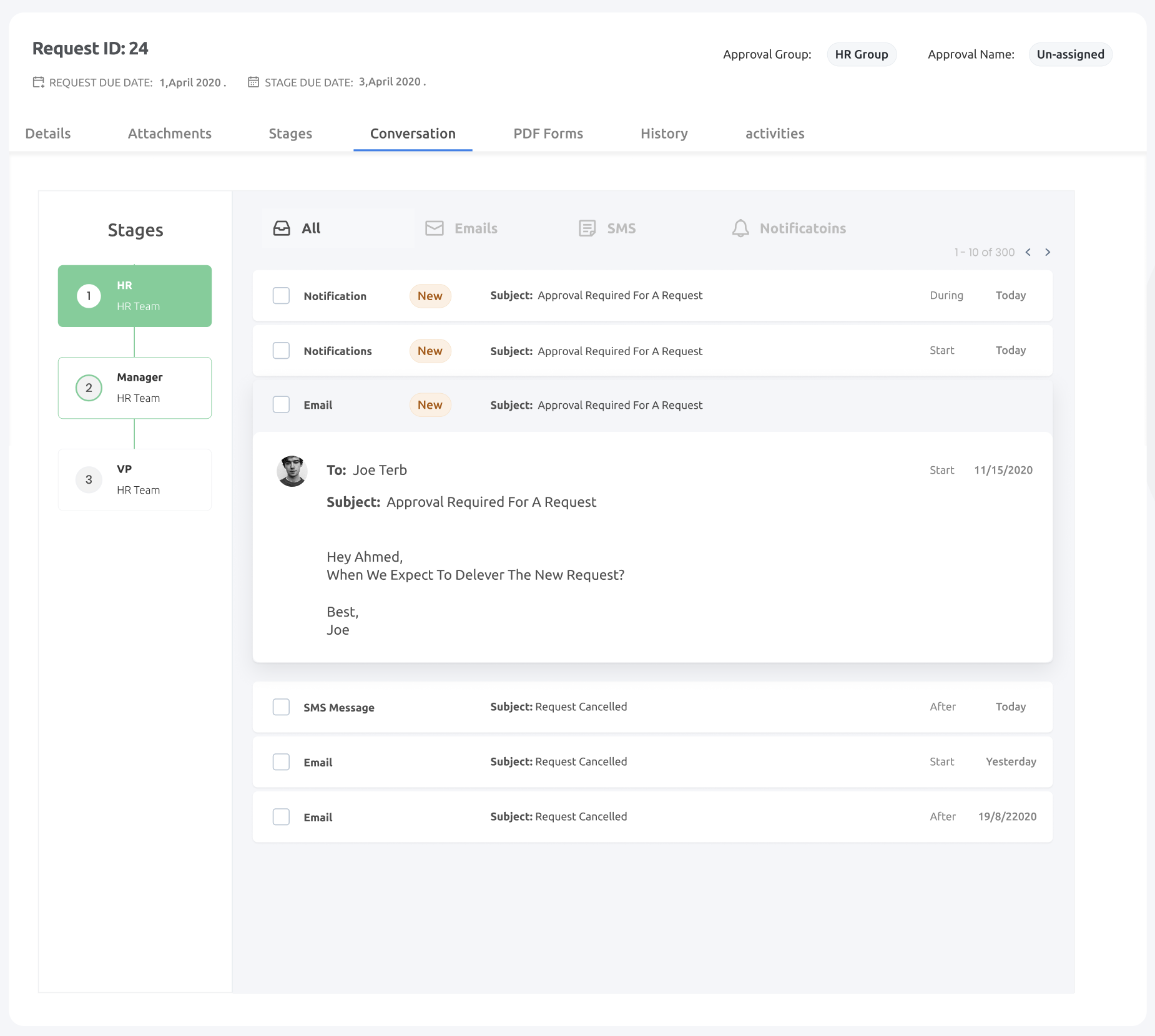Click the message icon beside SMS

click(587, 228)
